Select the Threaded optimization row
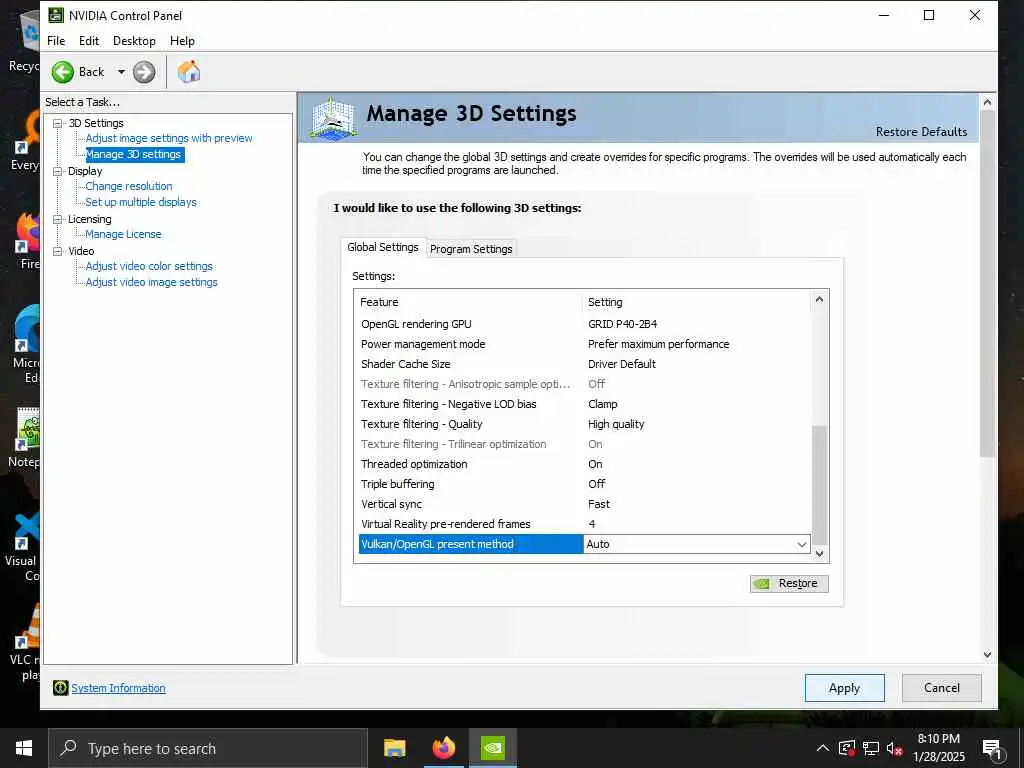1024x768 pixels. click(x=584, y=464)
